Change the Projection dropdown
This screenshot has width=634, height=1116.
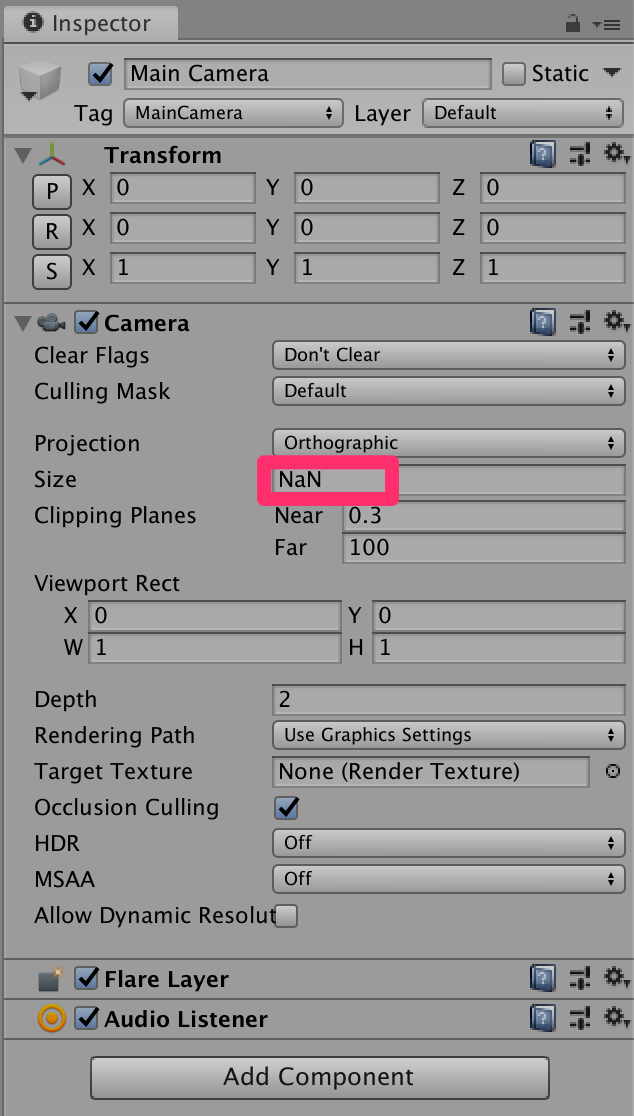(x=447, y=443)
